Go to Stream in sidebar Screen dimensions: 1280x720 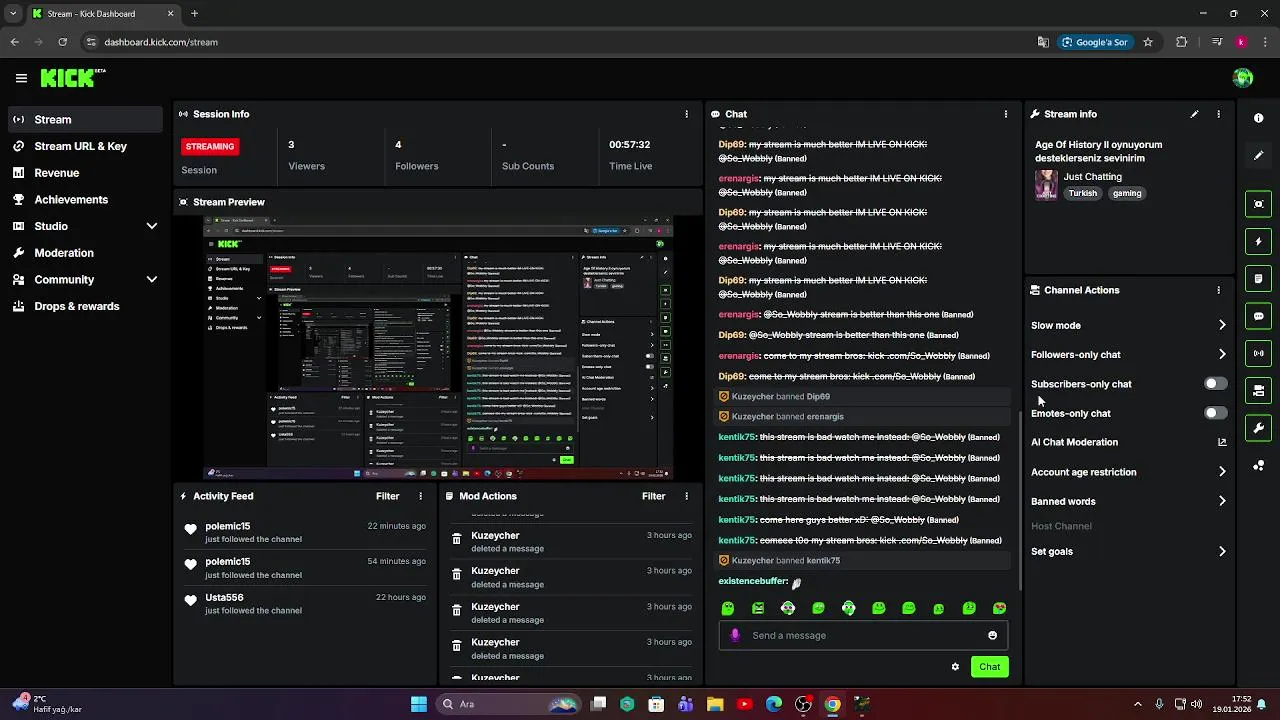[x=84, y=119]
